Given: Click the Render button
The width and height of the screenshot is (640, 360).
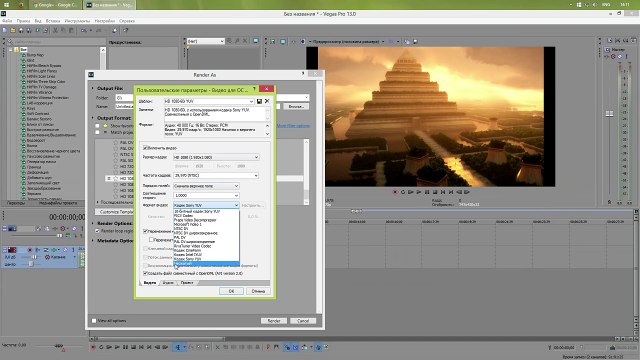Looking at the screenshot, I should [273, 321].
